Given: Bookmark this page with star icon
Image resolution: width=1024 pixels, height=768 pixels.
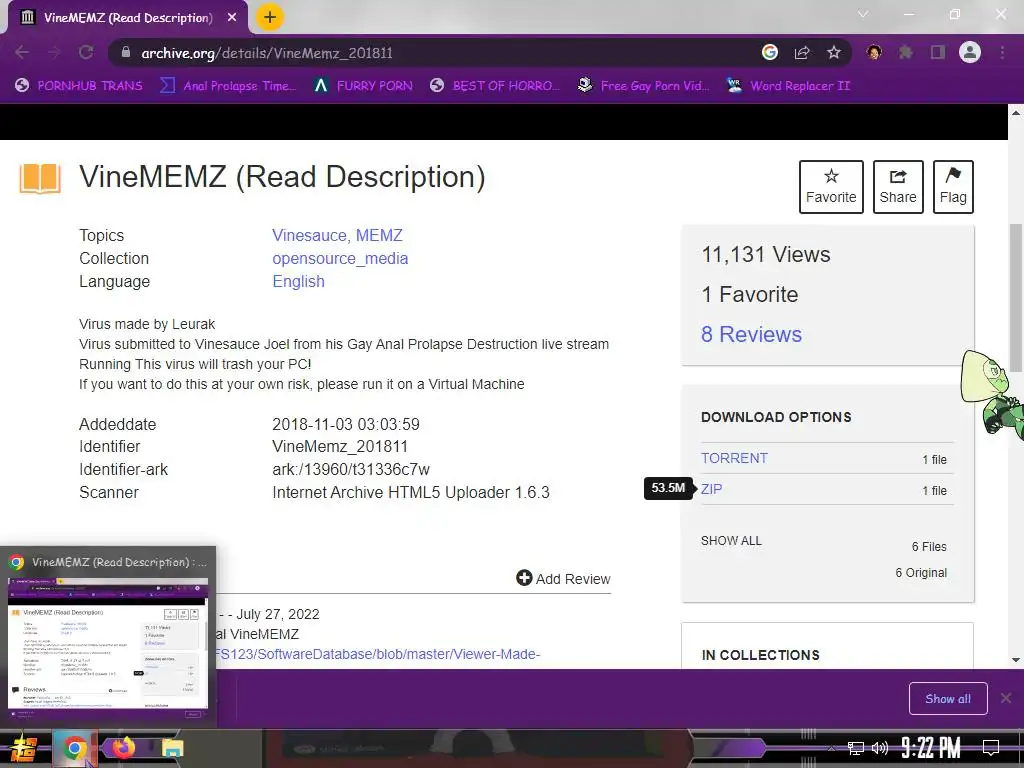Looking at the screenshot, I should click(x=834, y=52).
